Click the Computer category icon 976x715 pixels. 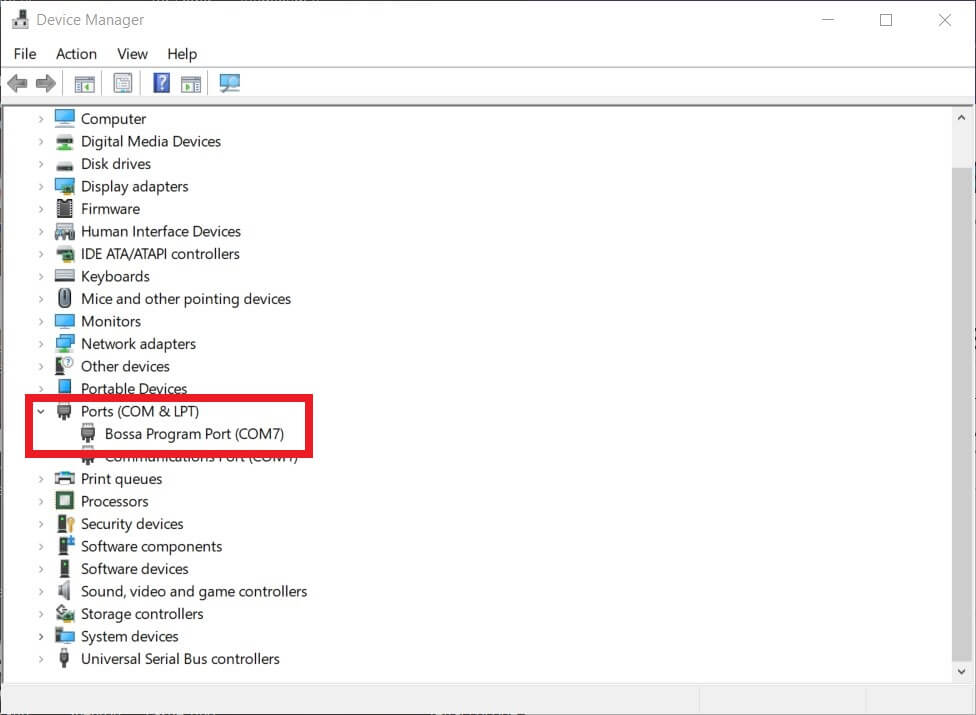[x=65, y=118]
